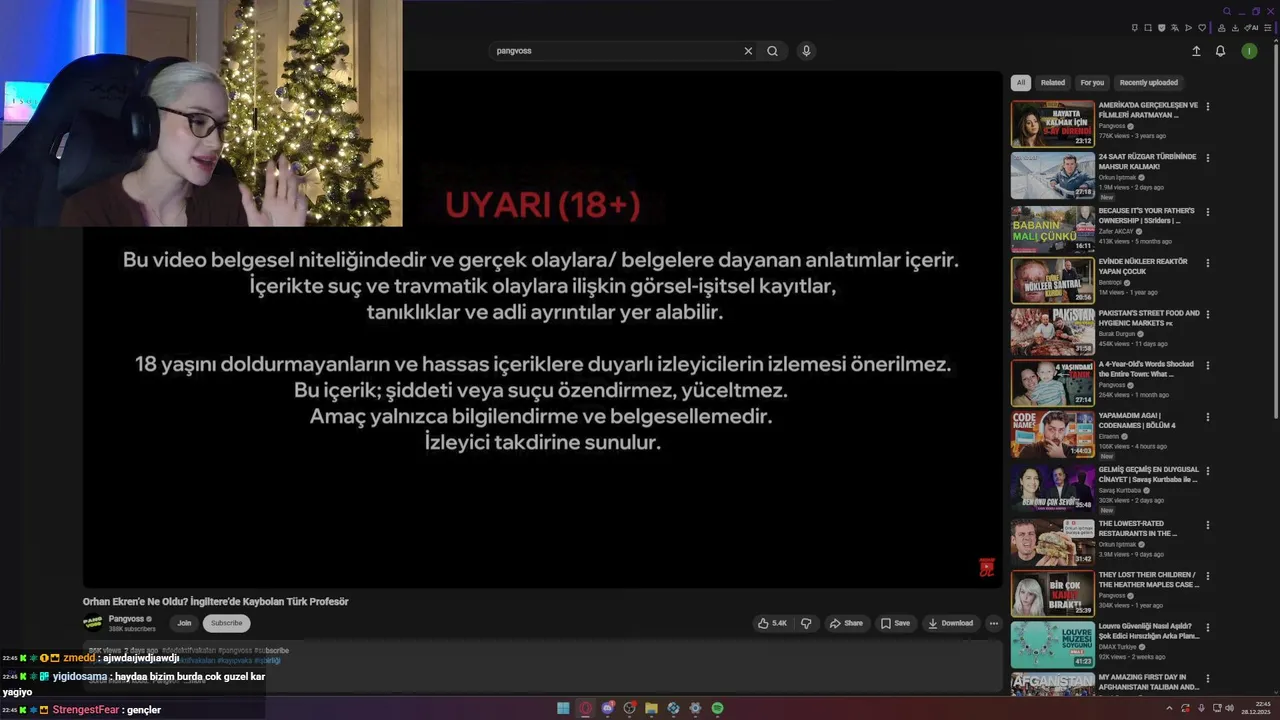Open options for The Lowest-Rated Restaurants video
Image resolution: width=1280 pixels, height=720 pixels.
click(x=1208, y=524)
